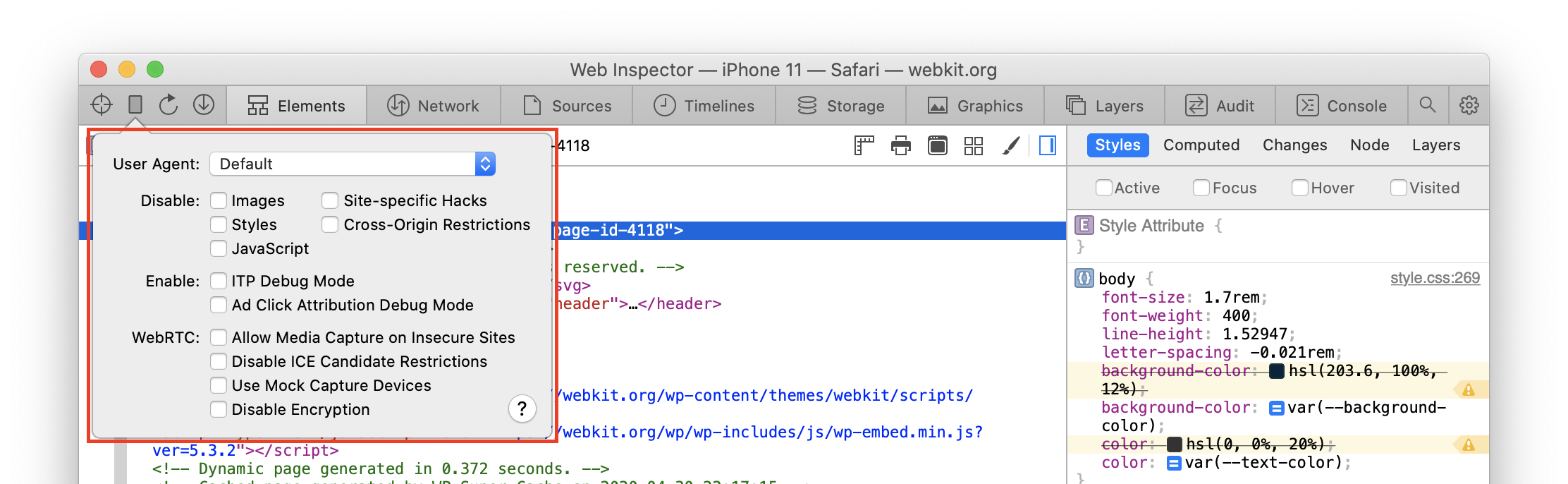This screenshot has height=484, width=1568.
Task: Open the Web Inspector settings gear
Action: pyautogui.click(x=1469, y=105)
